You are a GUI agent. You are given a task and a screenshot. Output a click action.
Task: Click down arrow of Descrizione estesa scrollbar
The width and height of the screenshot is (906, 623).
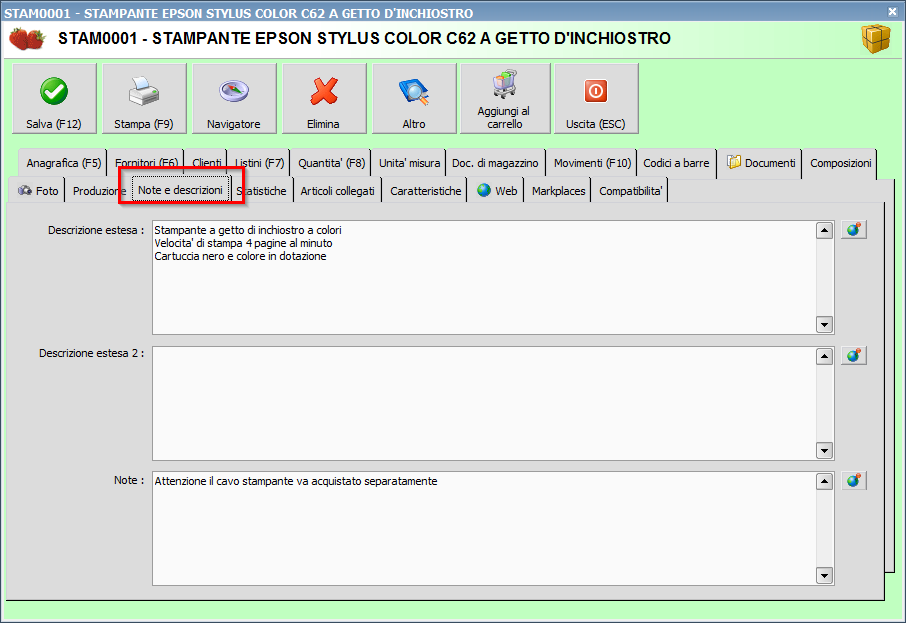[825, 324]
